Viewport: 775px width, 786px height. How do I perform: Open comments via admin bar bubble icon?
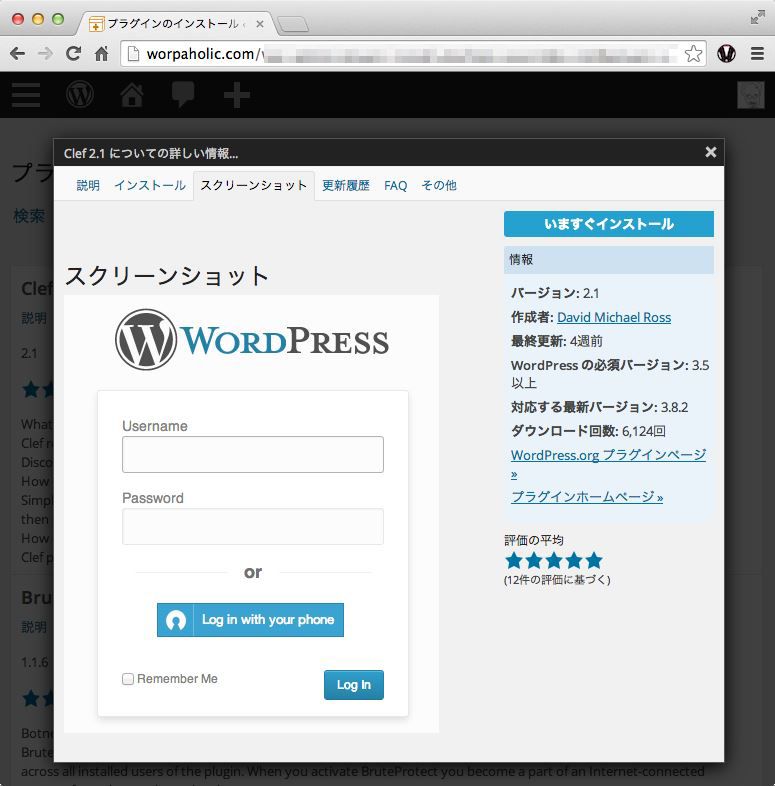[x=183, y=94]
